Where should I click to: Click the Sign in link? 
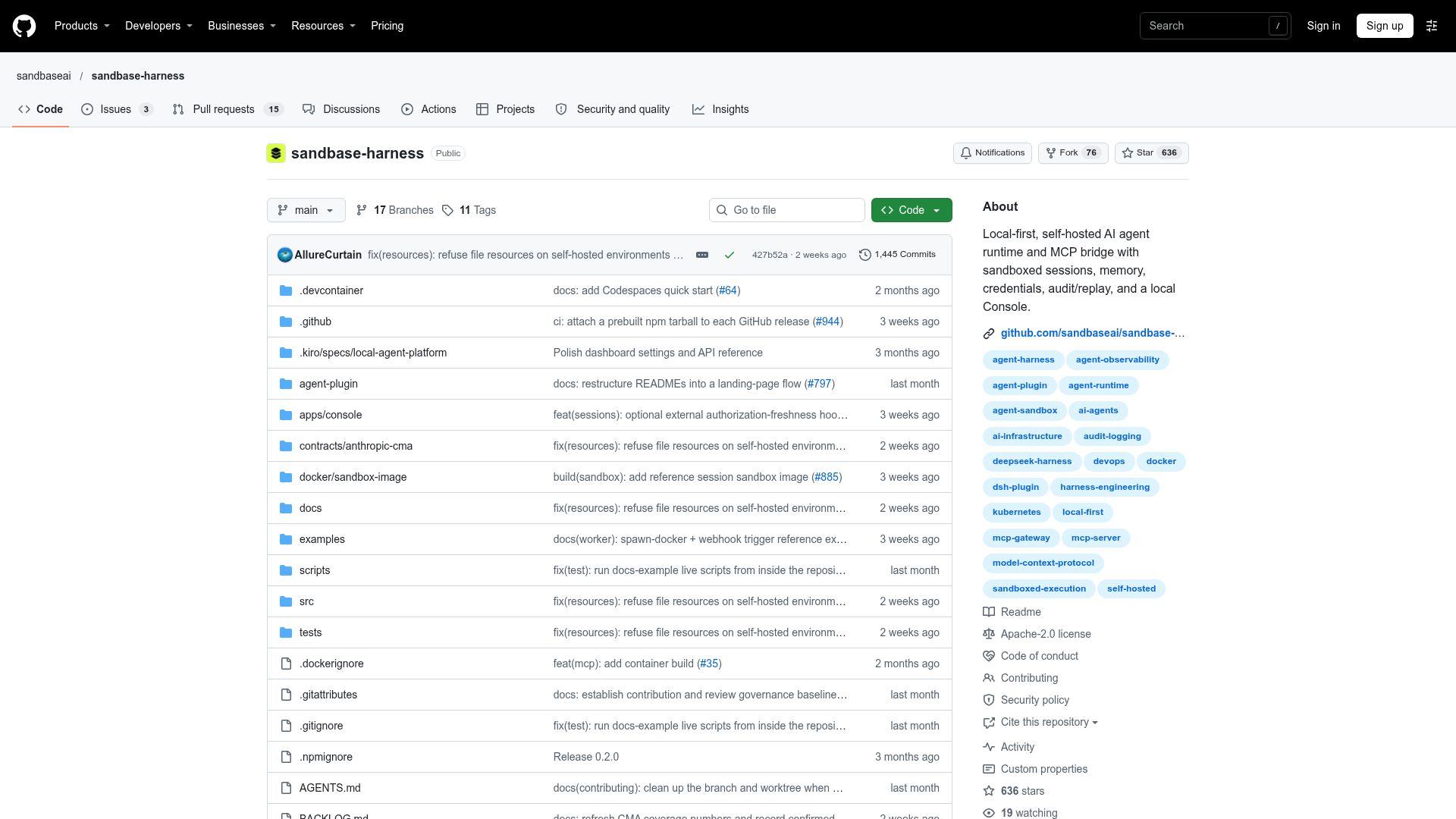coord(1323,26)
